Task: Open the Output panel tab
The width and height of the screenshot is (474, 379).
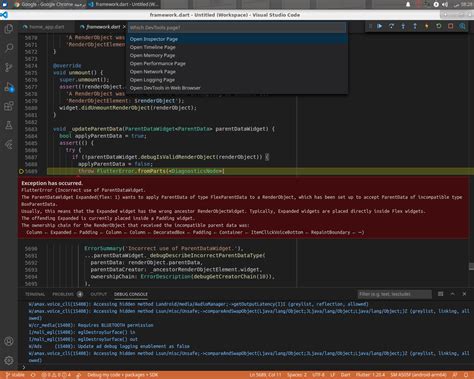Action: [99, 294]
